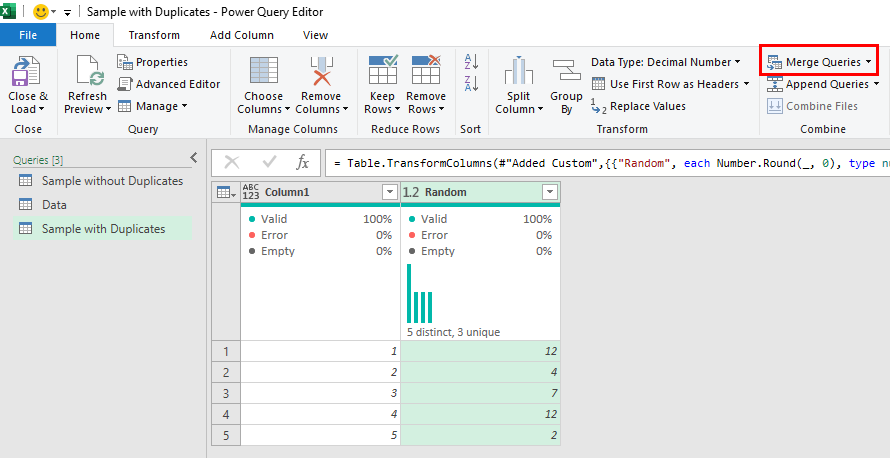Screen dimensions: 890x458
Task: Open the Append Queries dropdown arrow
Action: pos(876,84)
